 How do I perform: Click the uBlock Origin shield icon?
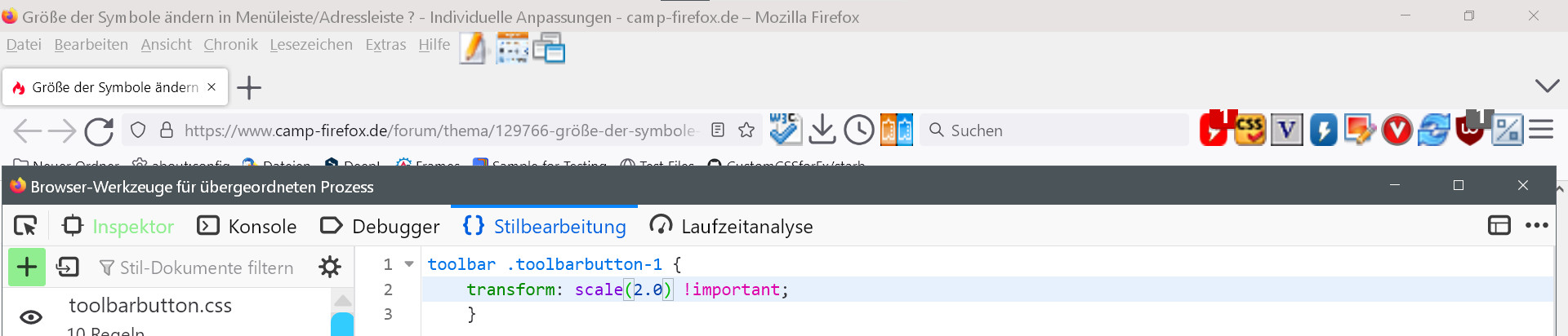[x=1470, y=130]
